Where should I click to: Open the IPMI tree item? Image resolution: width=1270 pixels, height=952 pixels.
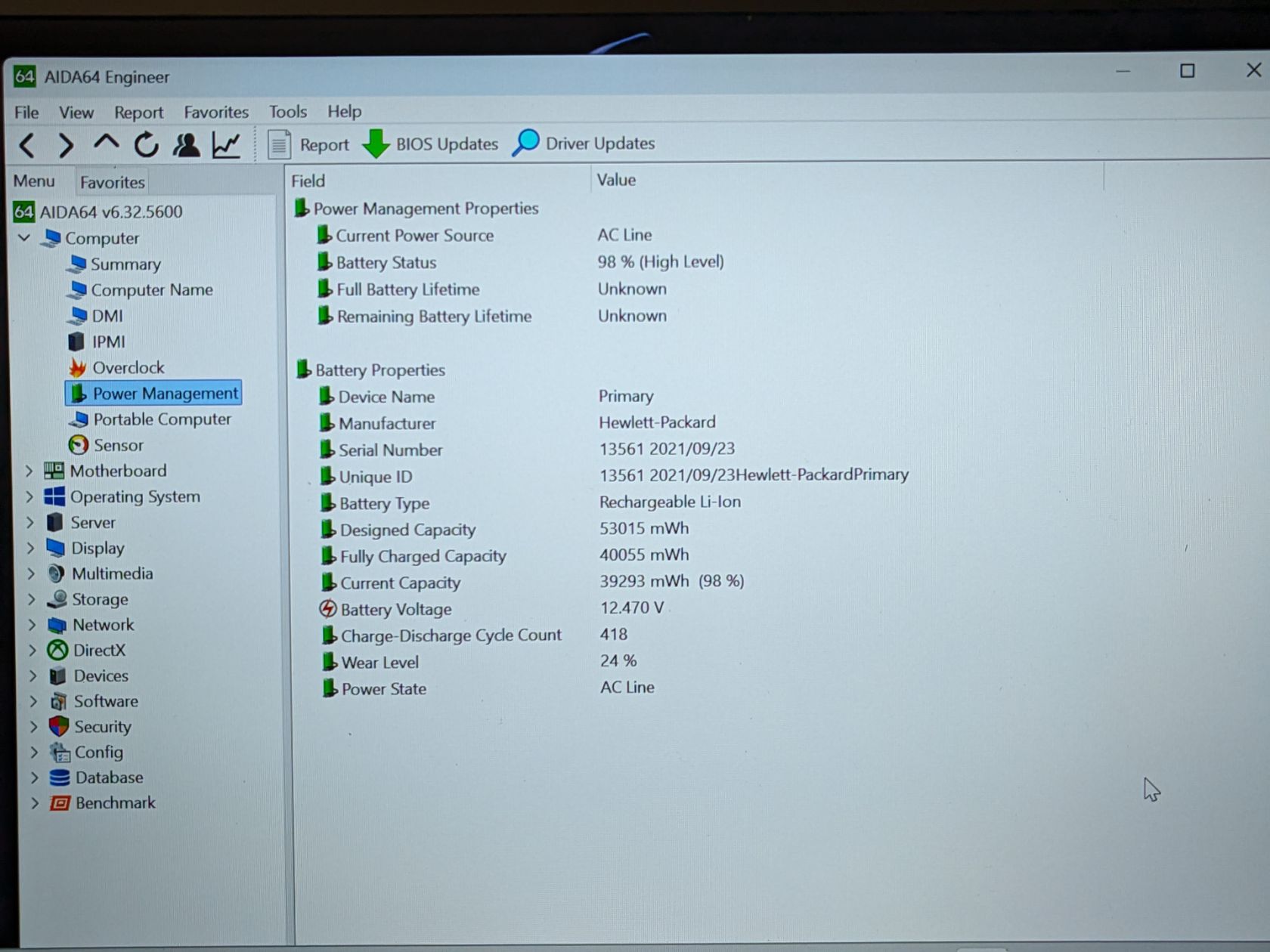tap(97, 342)
